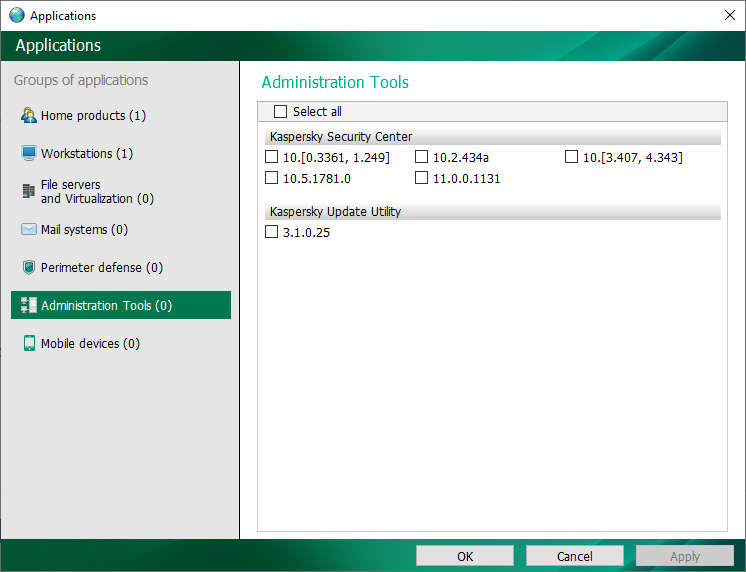The image size is (746, 572).
Task: Click the Apply button
Action: click(x=685, y=556)
